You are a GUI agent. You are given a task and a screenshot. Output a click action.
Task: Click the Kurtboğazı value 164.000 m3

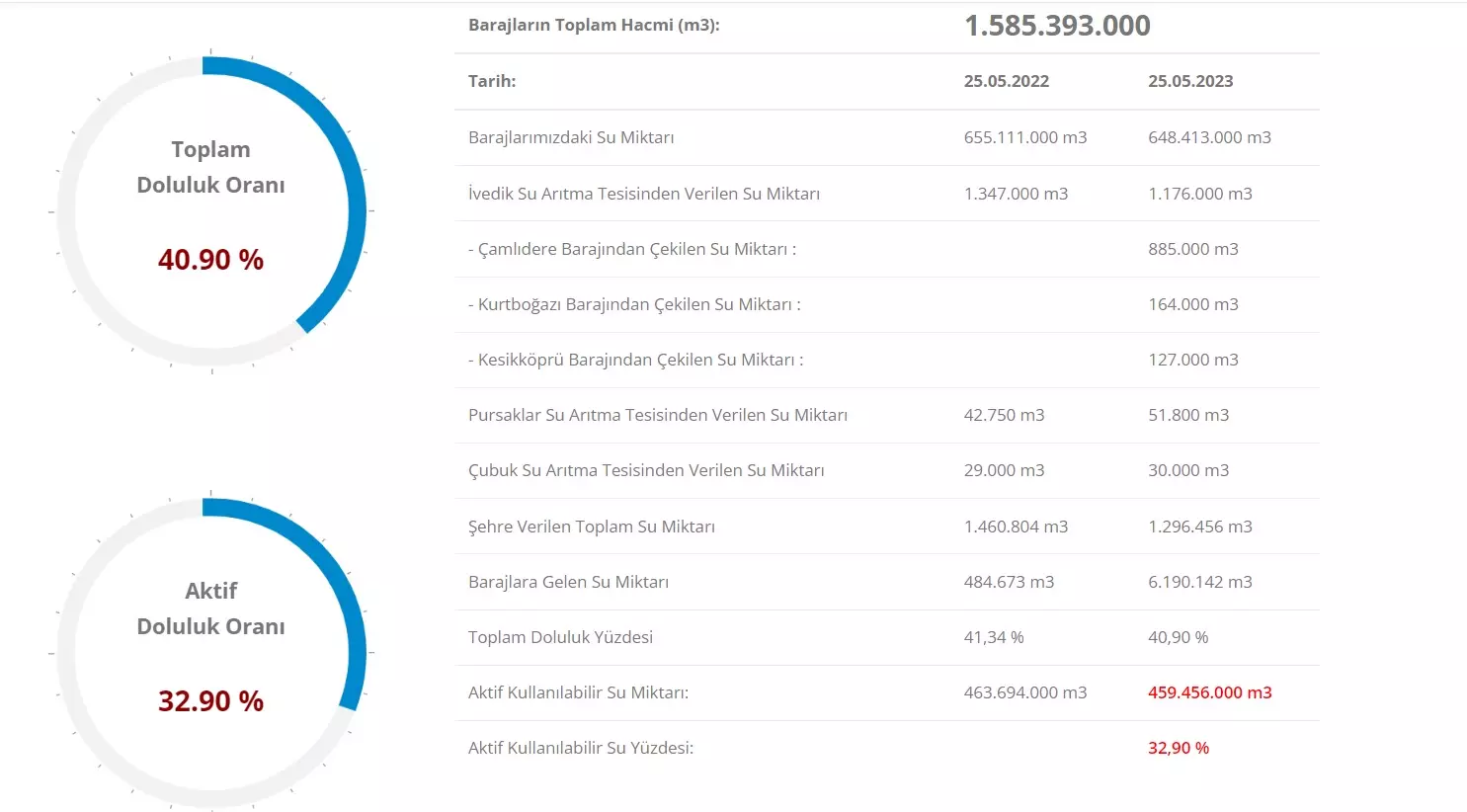1192,304
